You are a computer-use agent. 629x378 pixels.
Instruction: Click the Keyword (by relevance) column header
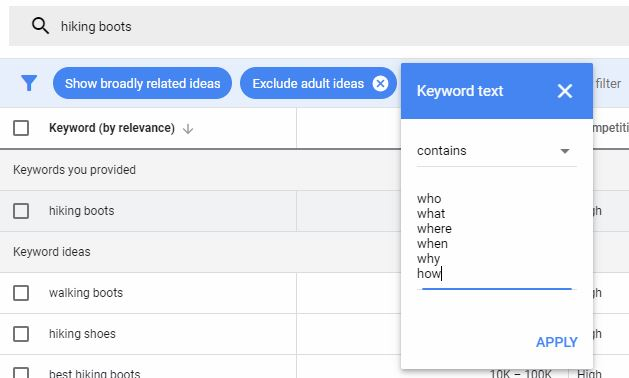(112, 128)
